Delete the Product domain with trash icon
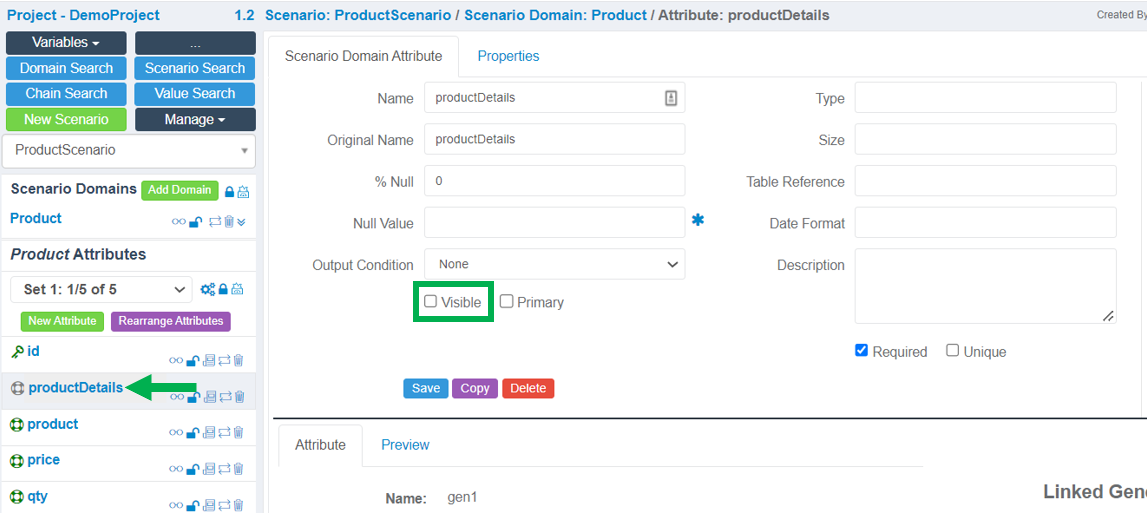Screen dimensions: 1147x516 [x=229, y=222]
